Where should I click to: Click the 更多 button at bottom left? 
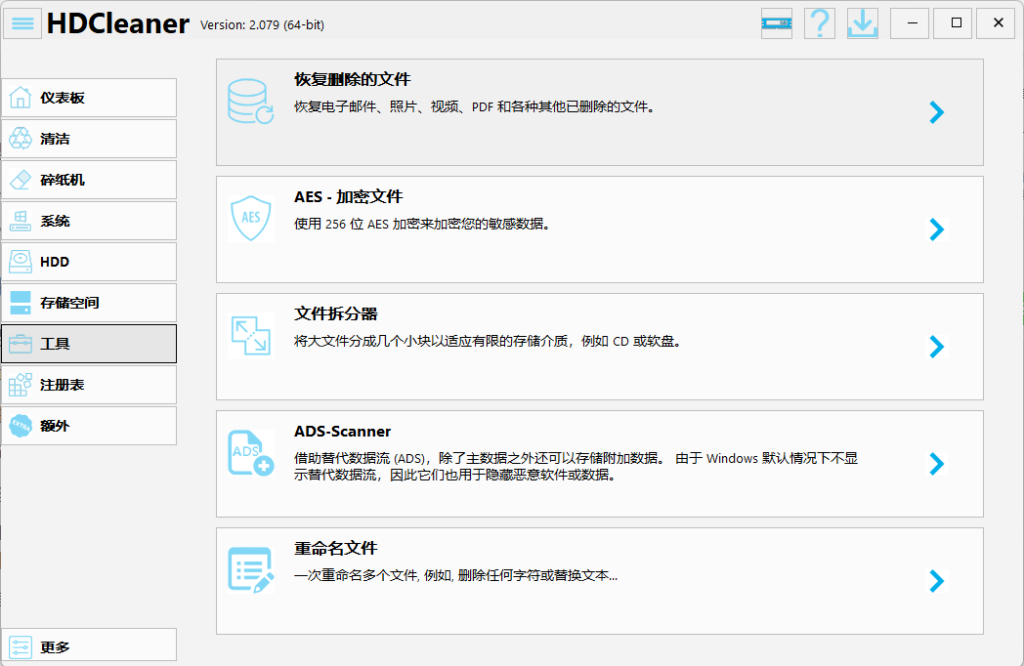click(x=89, y=647)
